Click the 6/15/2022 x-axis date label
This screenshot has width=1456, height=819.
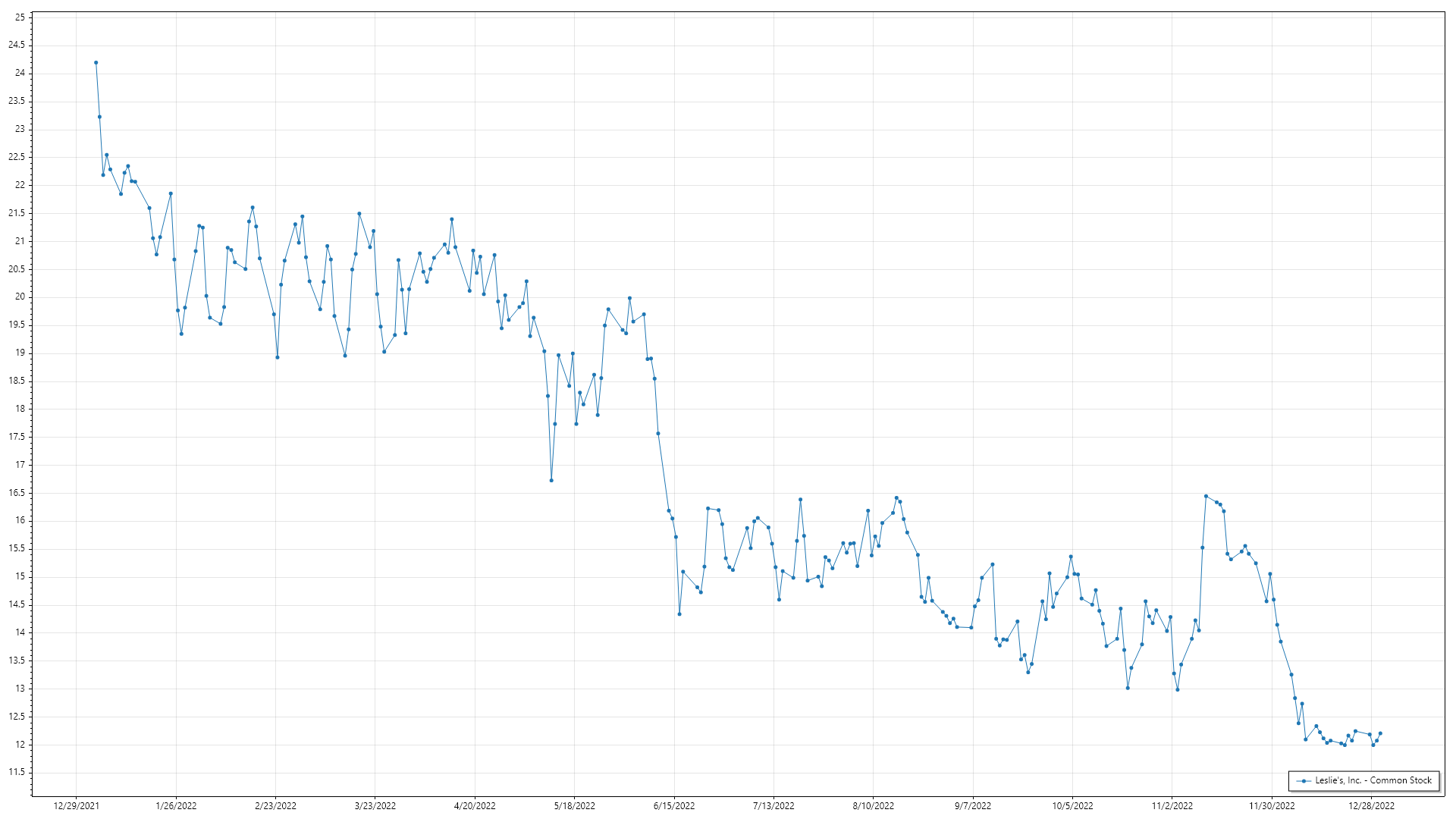pos(674,806)
